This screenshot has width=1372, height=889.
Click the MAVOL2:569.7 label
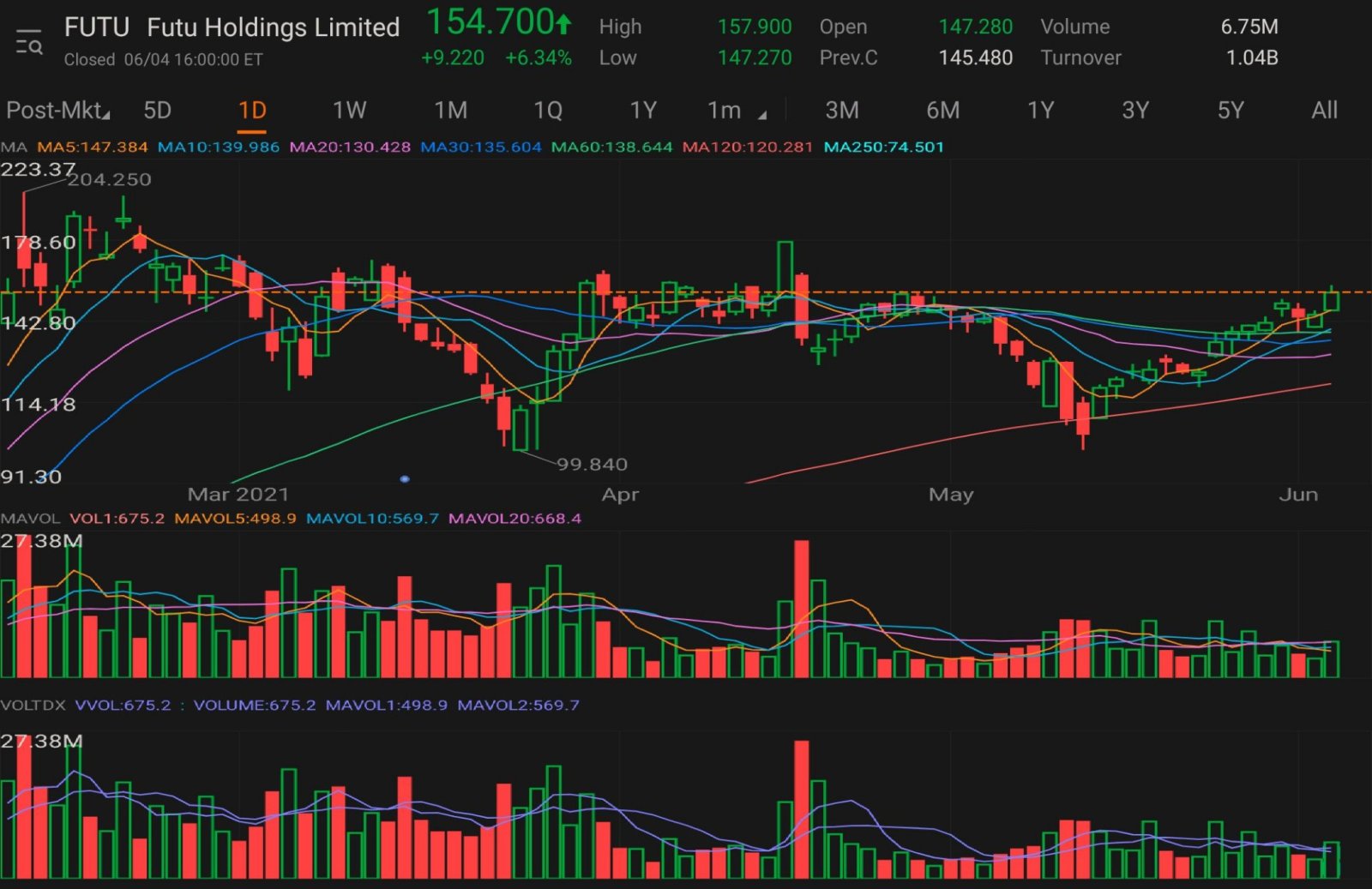click(x=519, y=706)
